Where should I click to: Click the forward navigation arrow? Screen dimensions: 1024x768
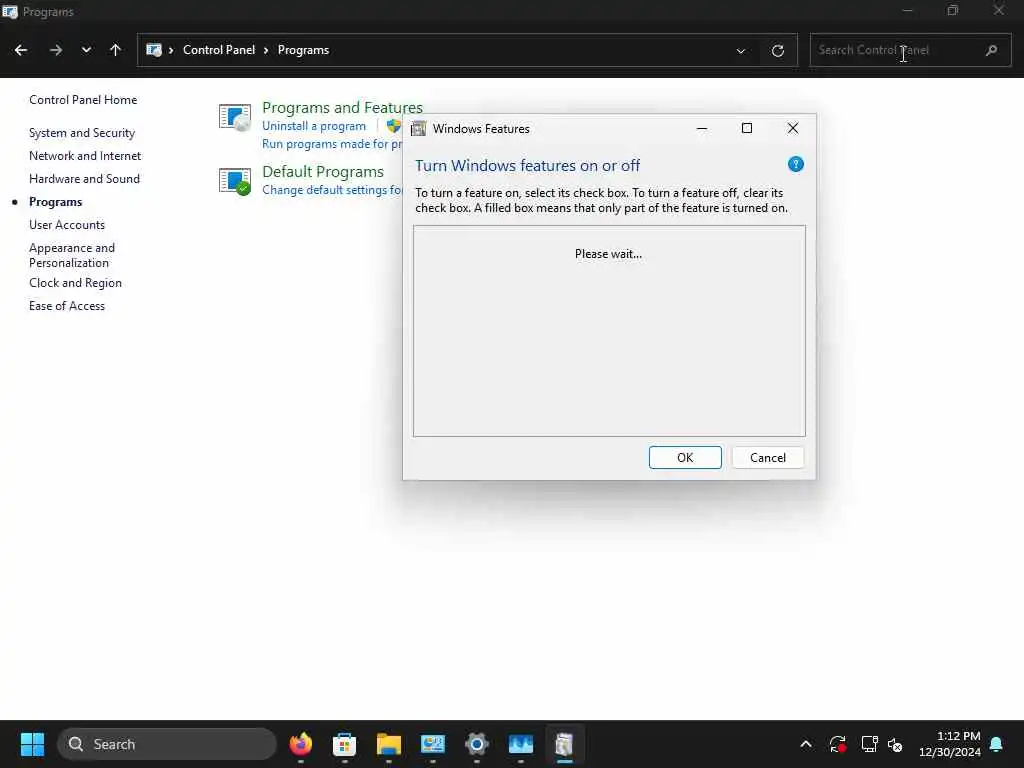(56, 50)
